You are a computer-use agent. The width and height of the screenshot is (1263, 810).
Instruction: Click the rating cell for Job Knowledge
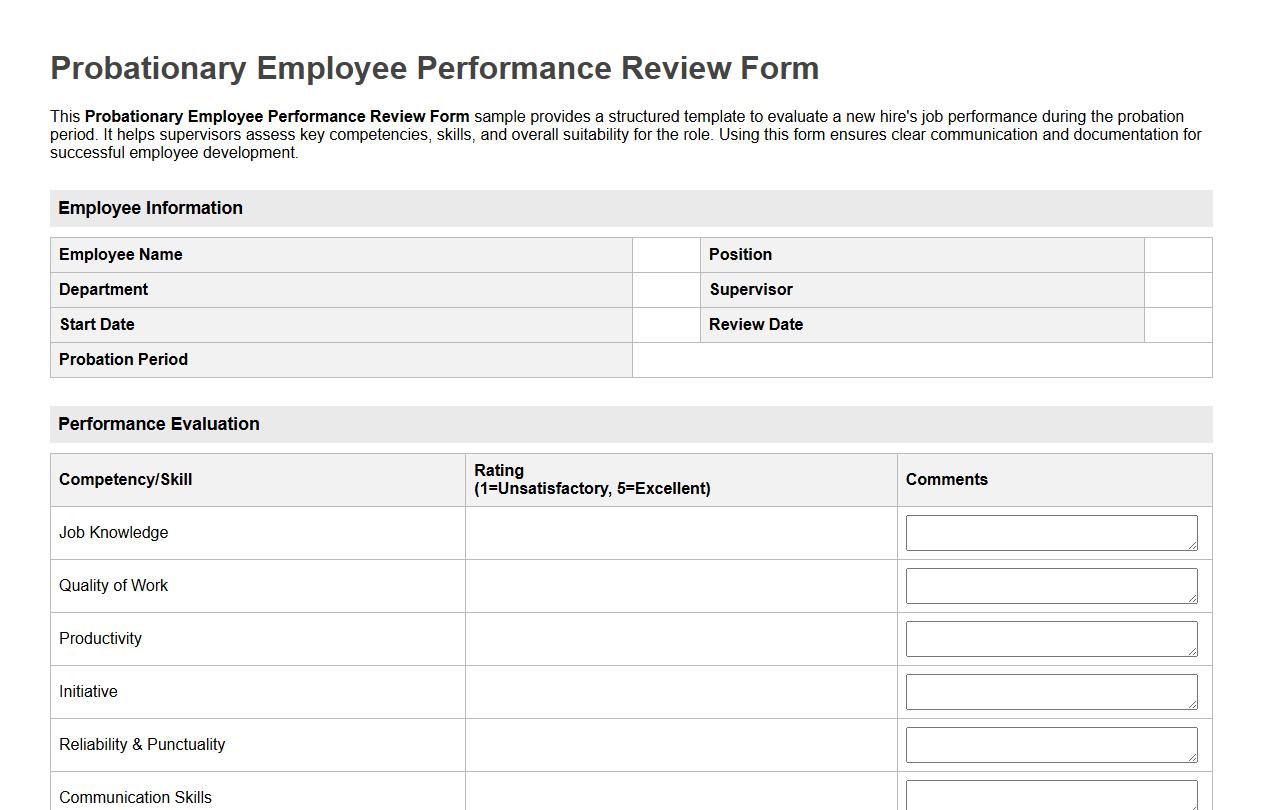point(680,532)
